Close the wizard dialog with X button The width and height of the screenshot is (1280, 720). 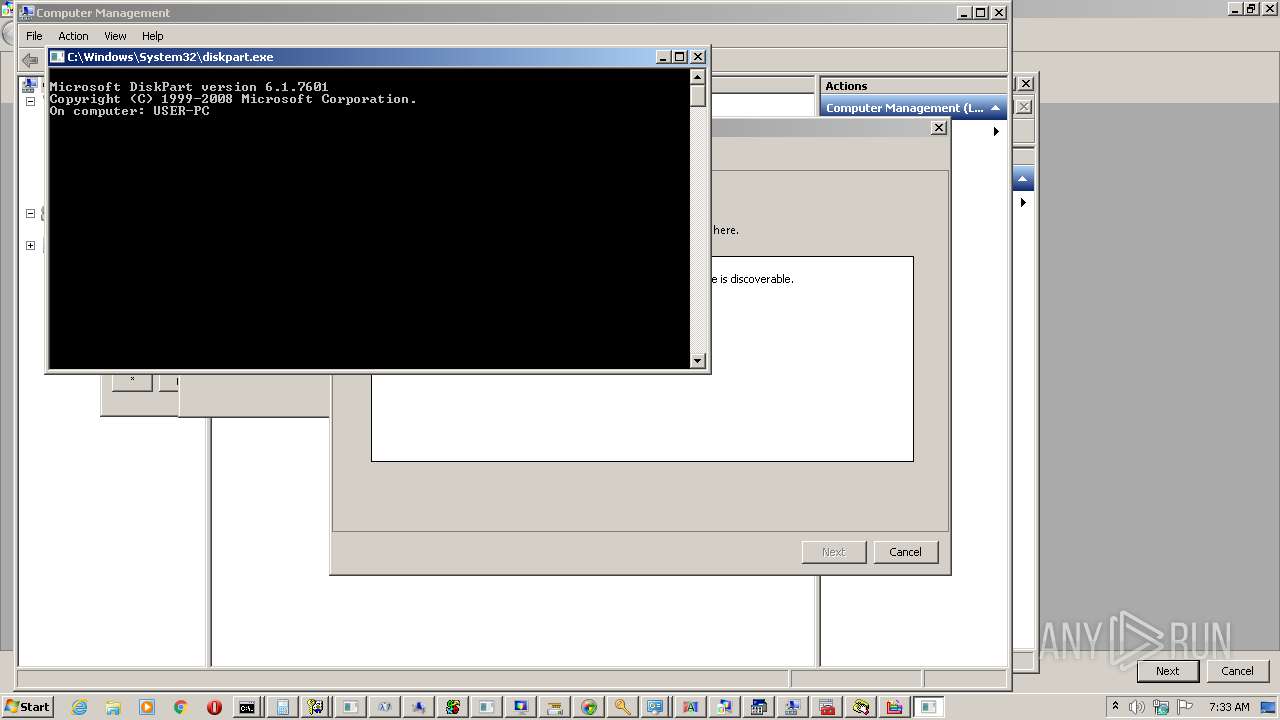click(x=938, y=128)
